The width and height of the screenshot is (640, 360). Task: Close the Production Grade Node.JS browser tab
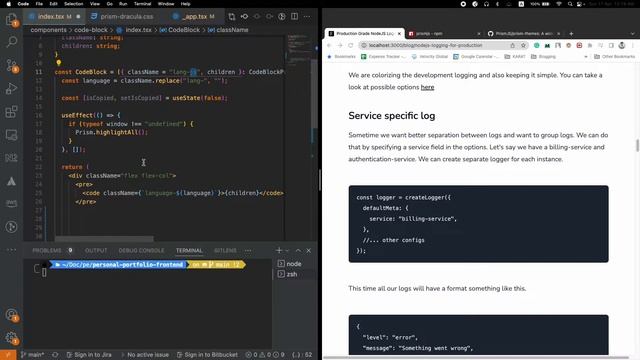point(399,33)
